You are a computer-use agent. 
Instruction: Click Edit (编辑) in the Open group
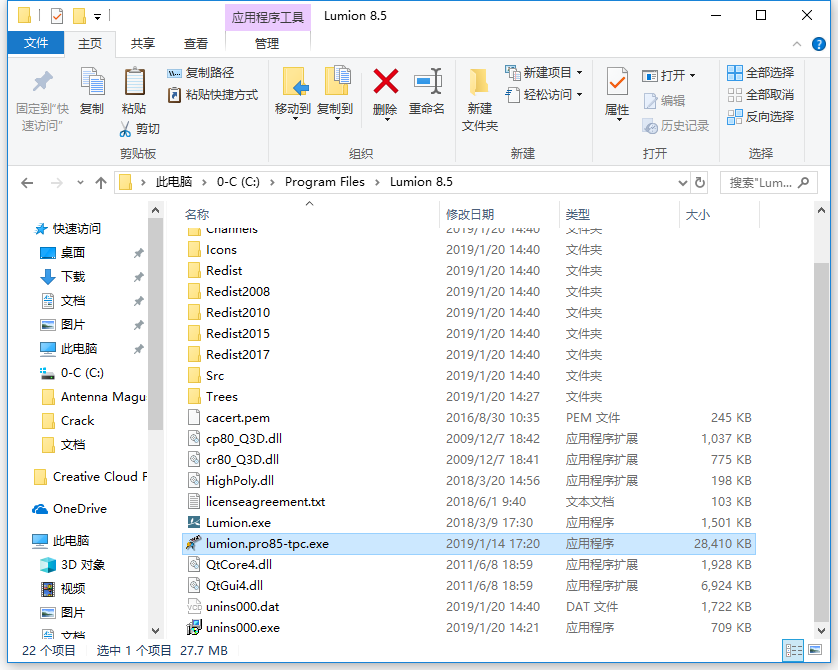point(664,100)
